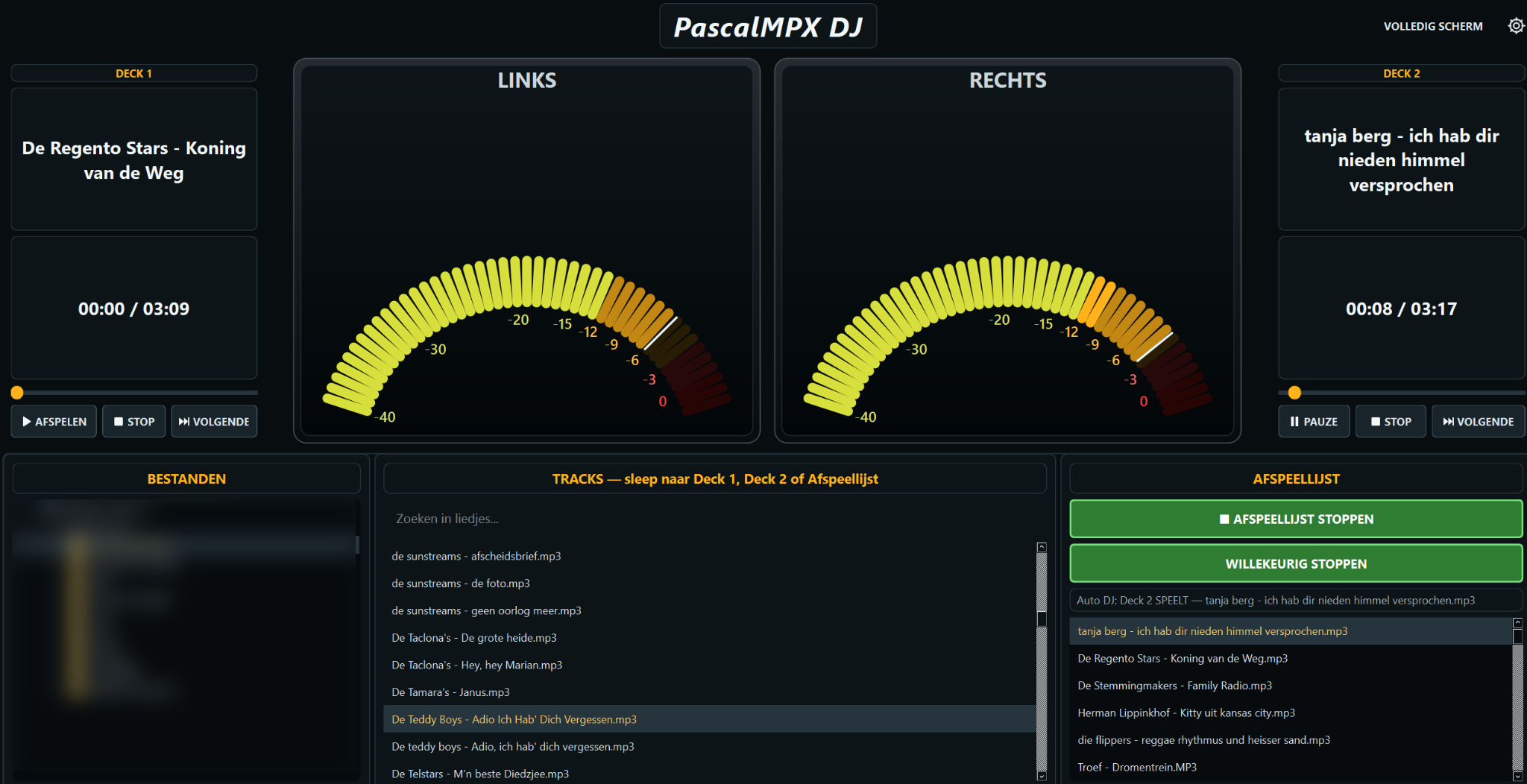Select playlist item De Stemmingmakers - Family Radio.mp3
Screen dimensions: 1527x784
[1290, 686]
